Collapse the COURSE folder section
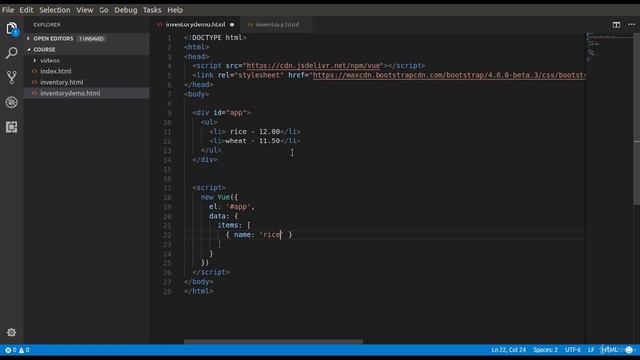The image size is (640, 360). pyautogui.click(x=44, y=49)
